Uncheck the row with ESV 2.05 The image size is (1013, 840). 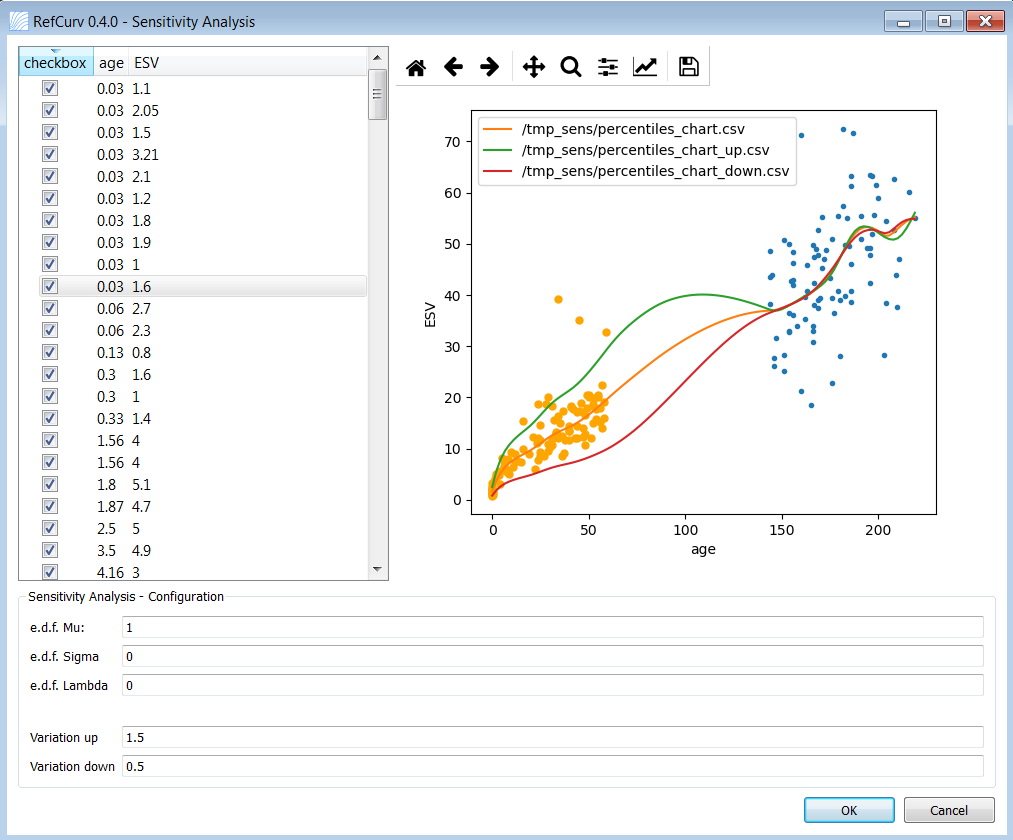pos(50,110)
